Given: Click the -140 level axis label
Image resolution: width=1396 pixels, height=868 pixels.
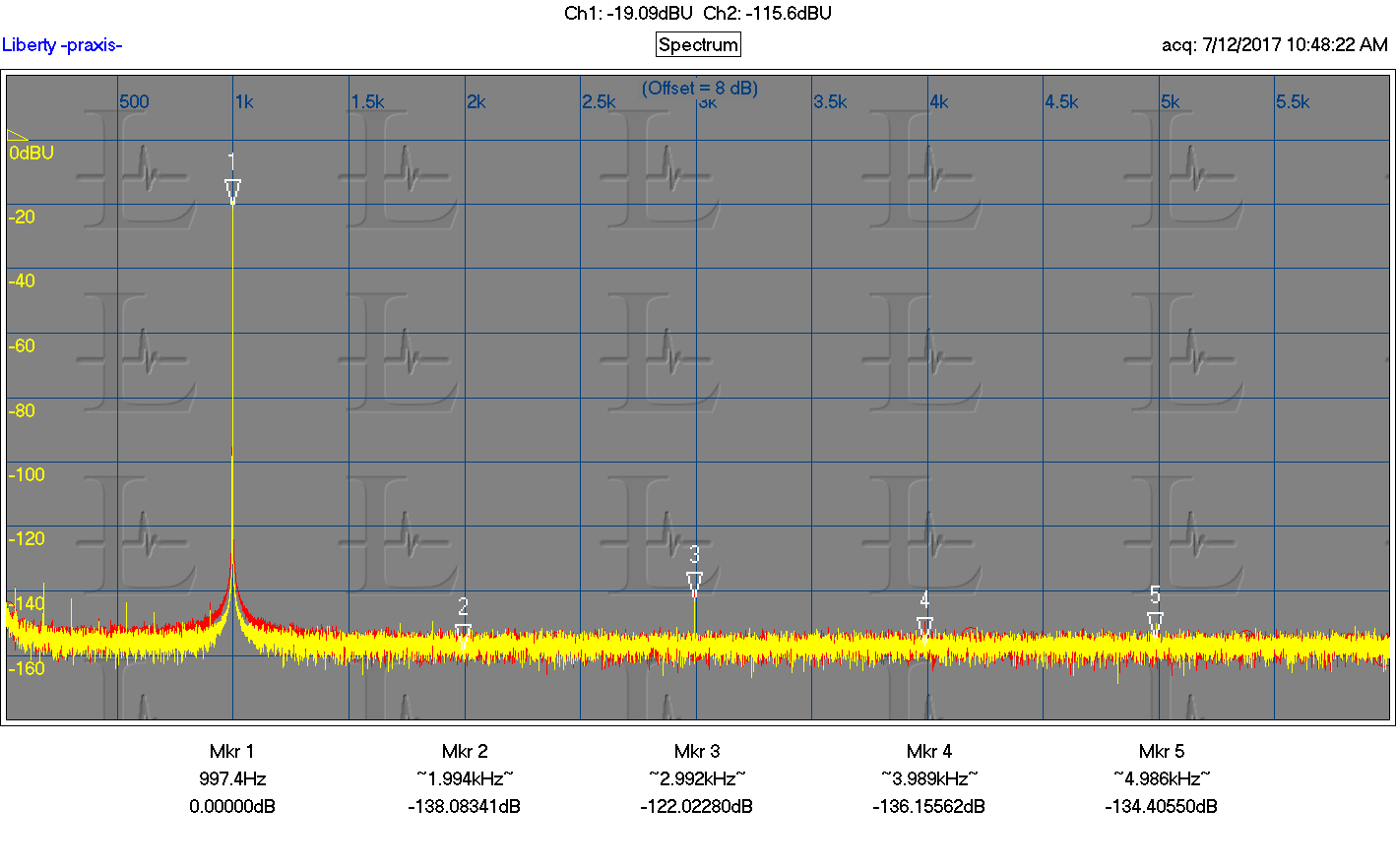Looking at the screenshot, I should [x=27, y=603].
